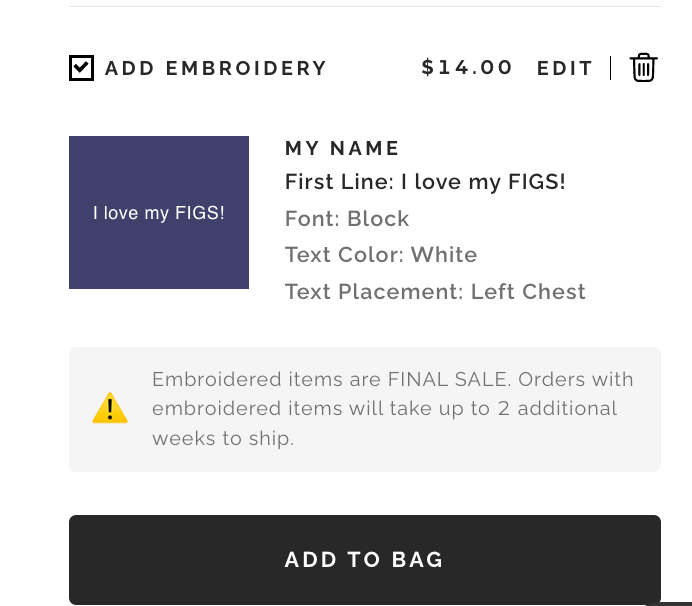Click Text Placement: Left Chest detail
Image resolution: width=692 pixels, height=606 pixels.
(435, 292)
